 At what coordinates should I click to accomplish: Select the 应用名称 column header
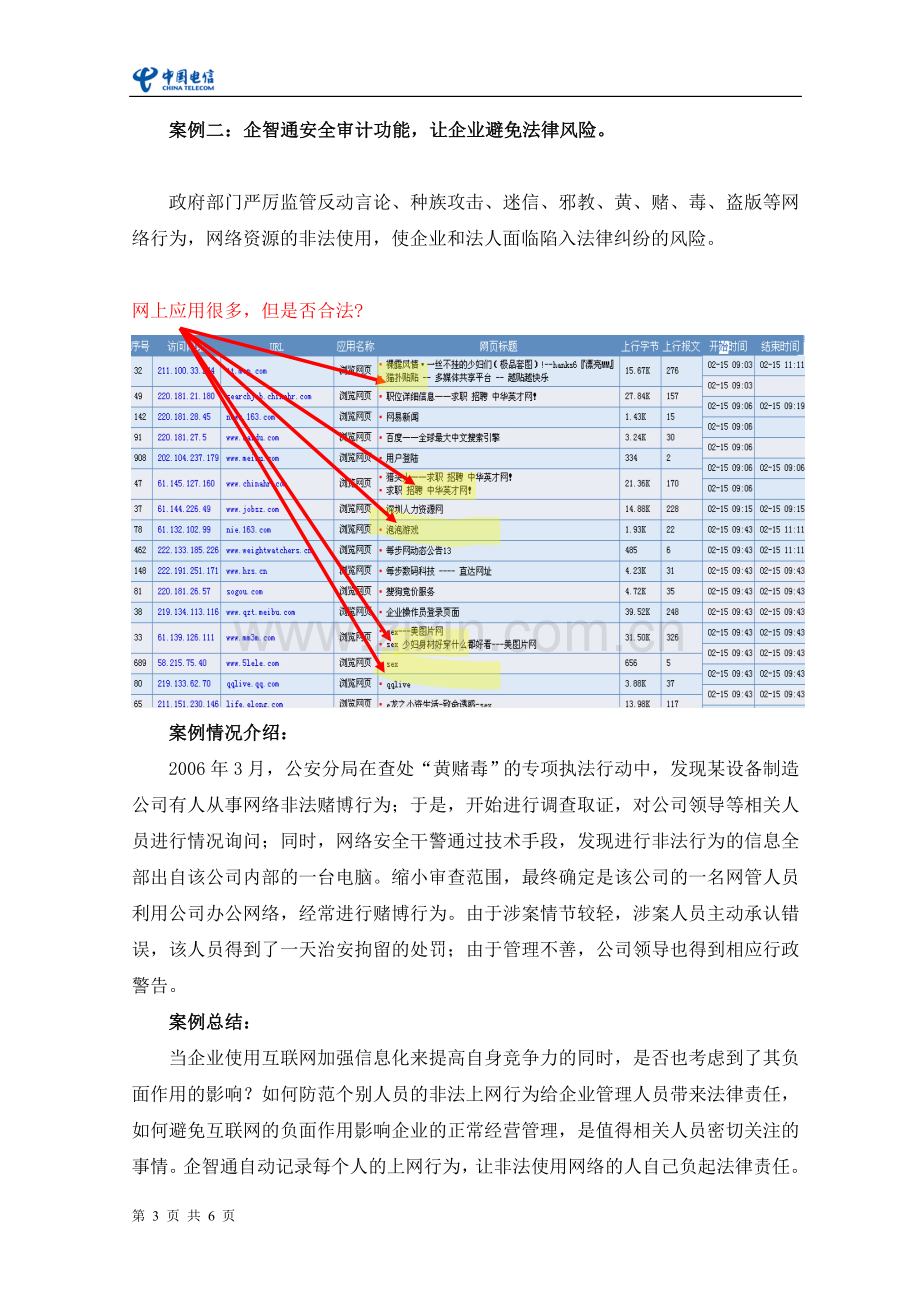(x=354, y=346)
